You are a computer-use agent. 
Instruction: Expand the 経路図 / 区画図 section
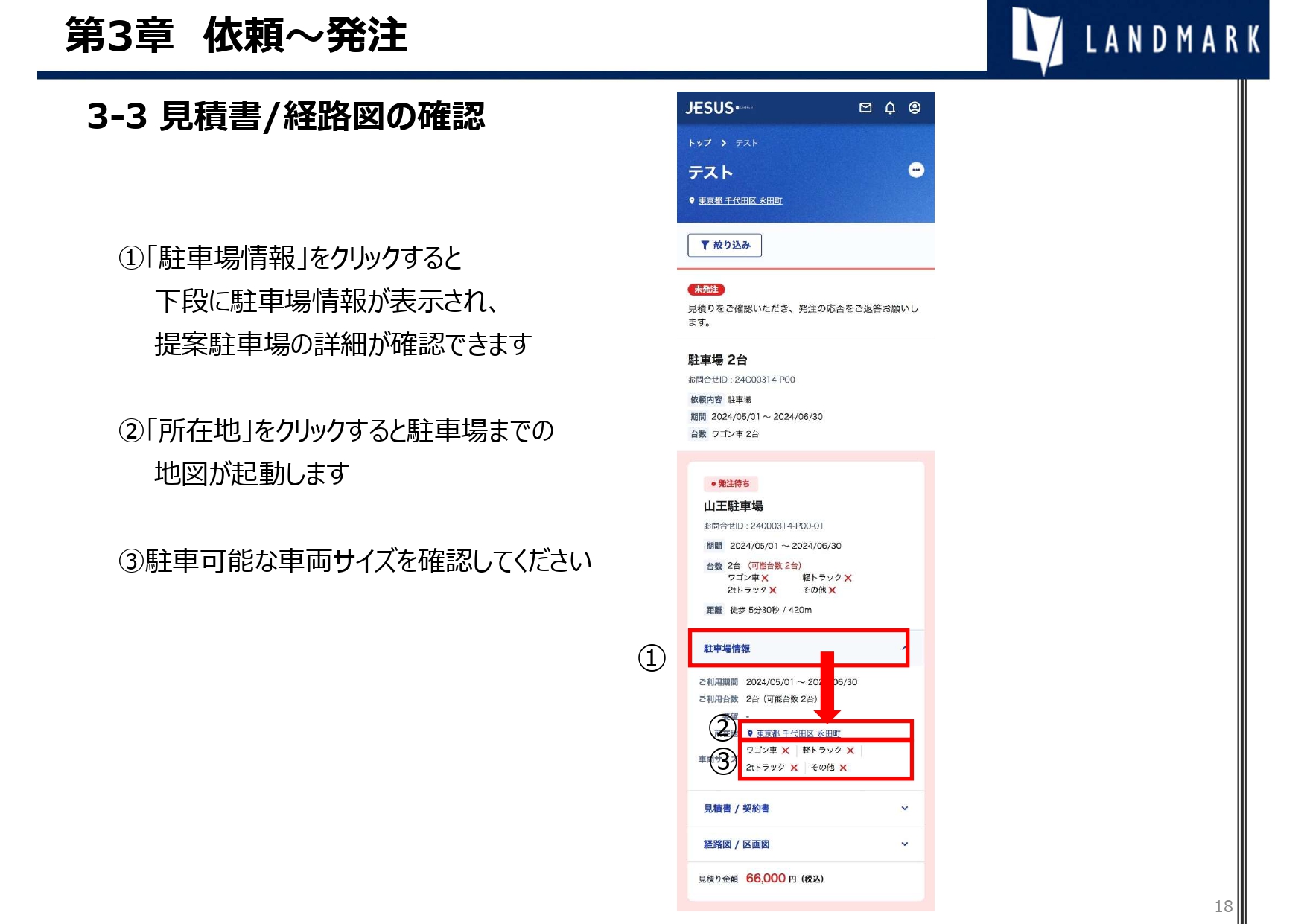tap(805, 844)
